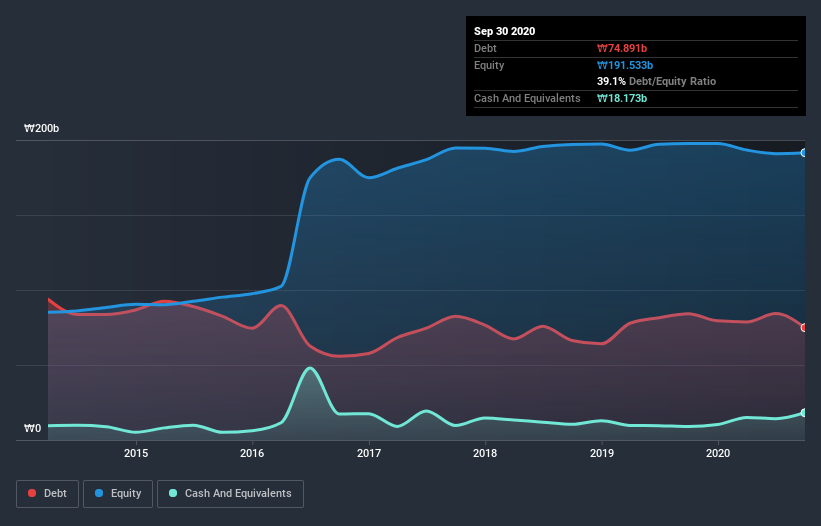The width and height of the screenshot is (821, 526).
Task: Toggle the Equity legend button
Action: pos(118,494)
